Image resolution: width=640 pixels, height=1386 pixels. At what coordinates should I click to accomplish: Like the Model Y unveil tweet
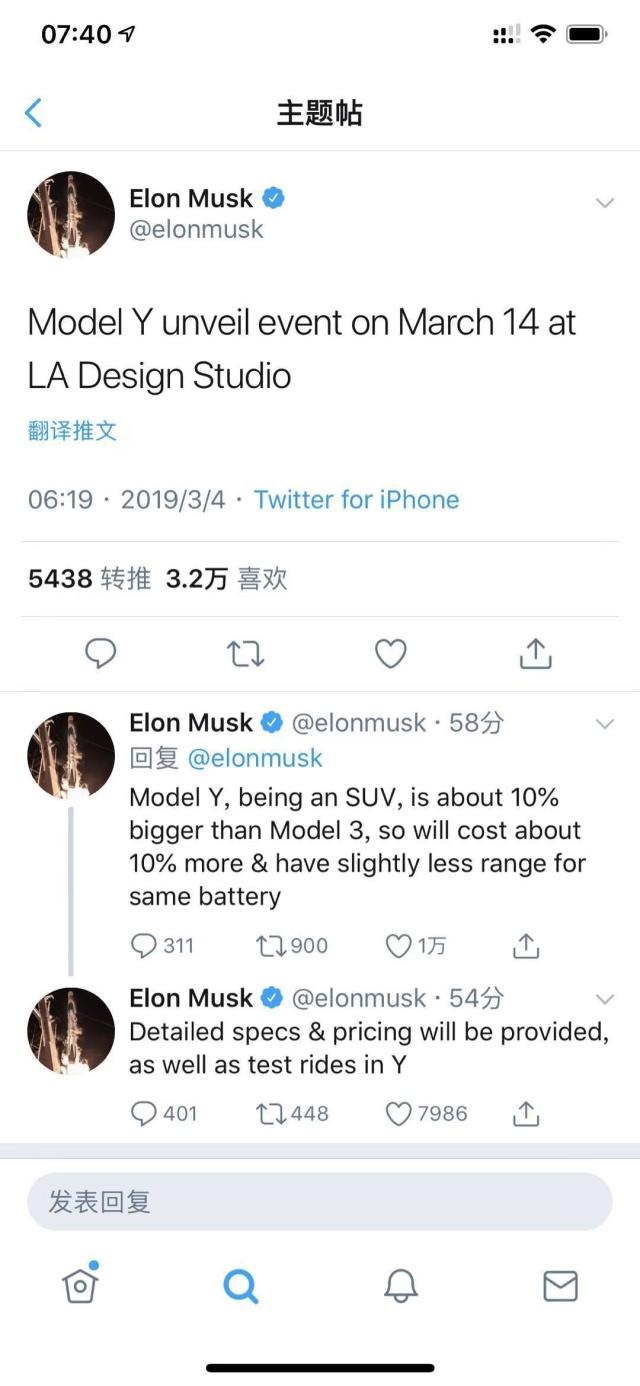tap(390, 654)
